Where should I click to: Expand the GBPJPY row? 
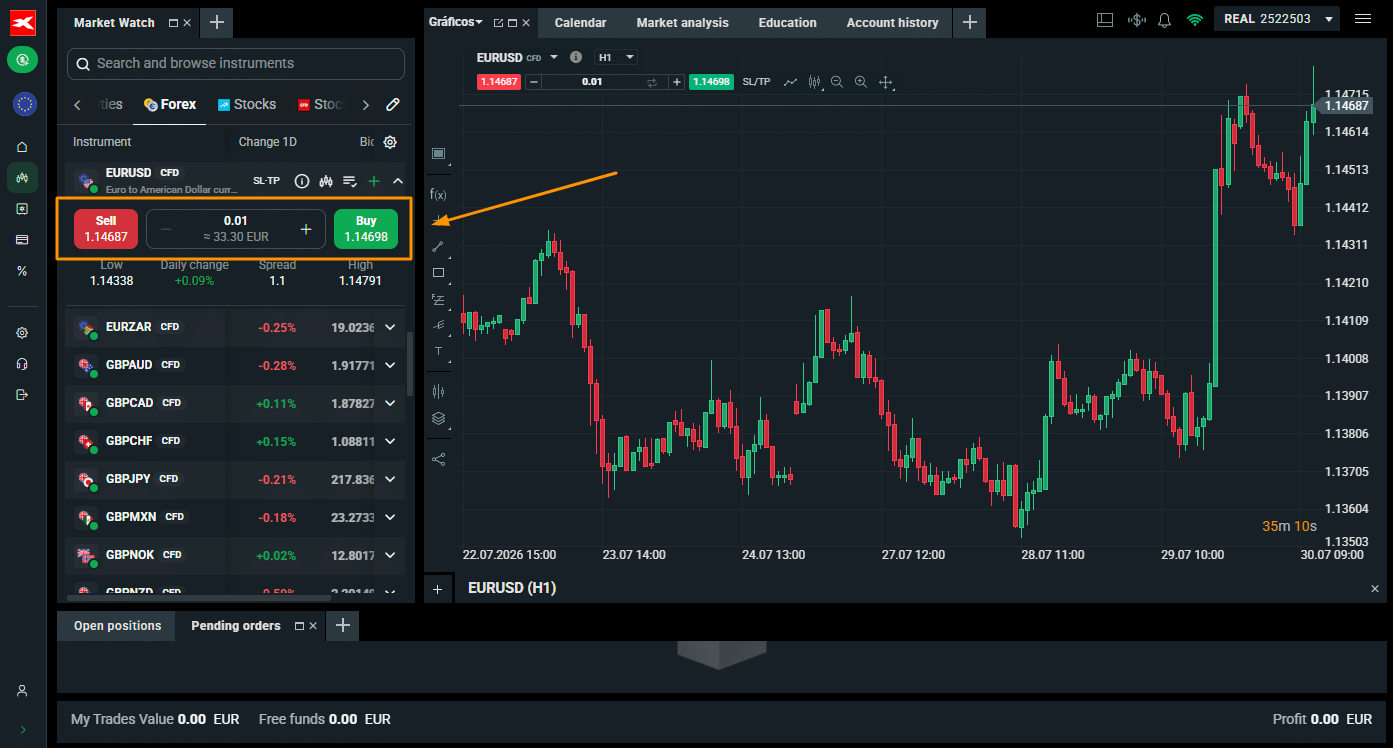[390, 479]
